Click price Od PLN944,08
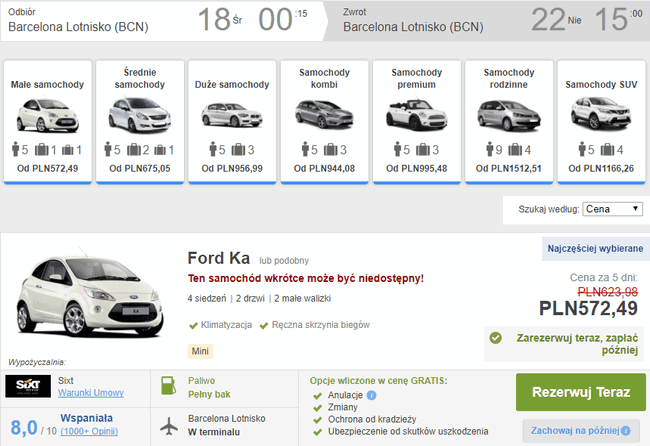The height and width of the screenshot is (446, 650). tap(325, 169)
